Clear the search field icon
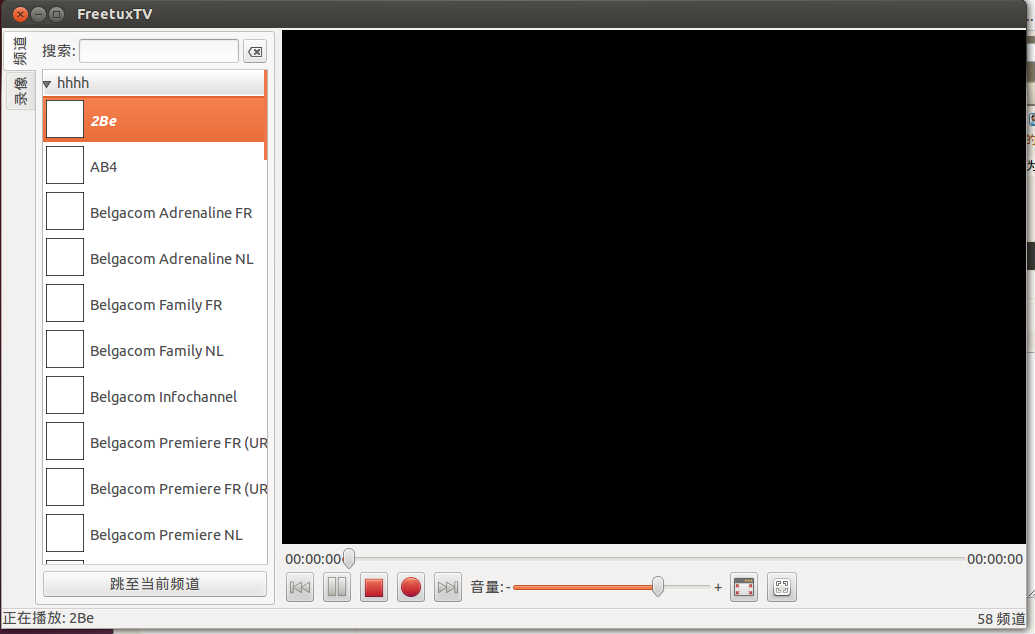 pyautogui.click(x=255, y=52)
